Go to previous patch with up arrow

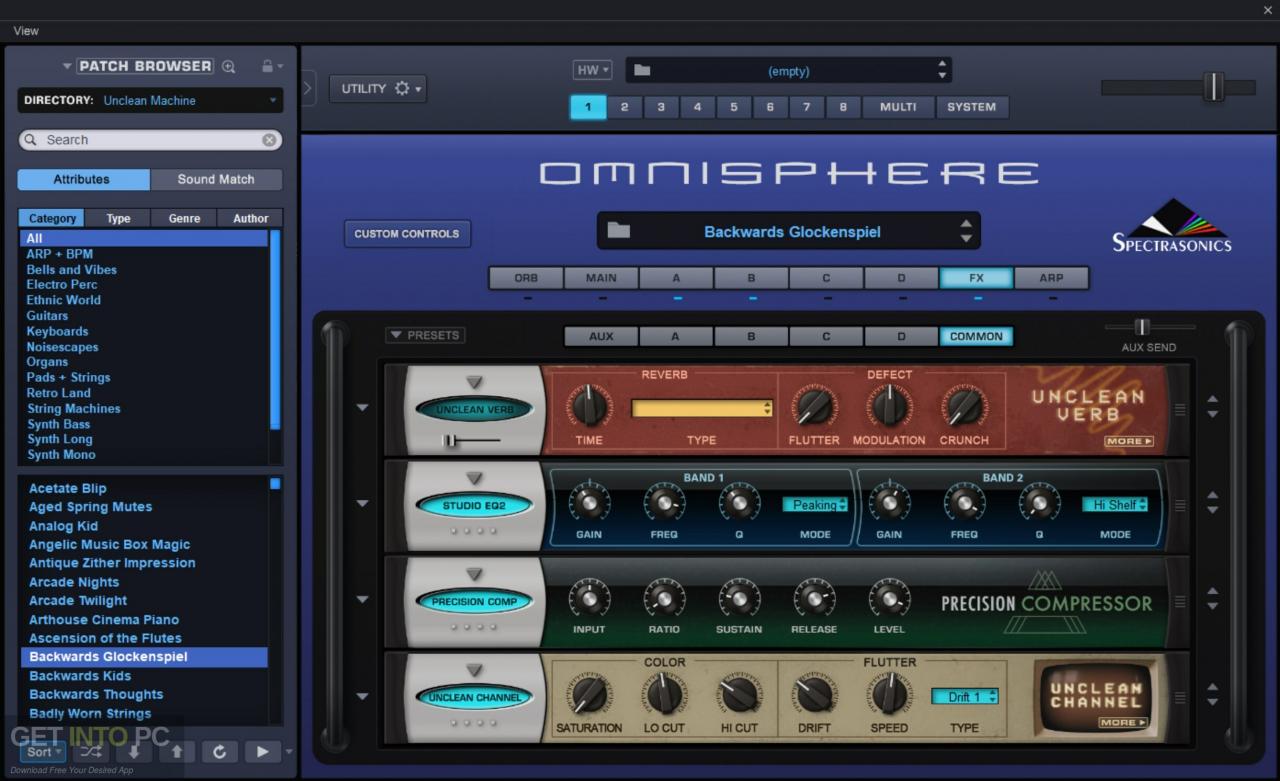[x=177, y=752]
